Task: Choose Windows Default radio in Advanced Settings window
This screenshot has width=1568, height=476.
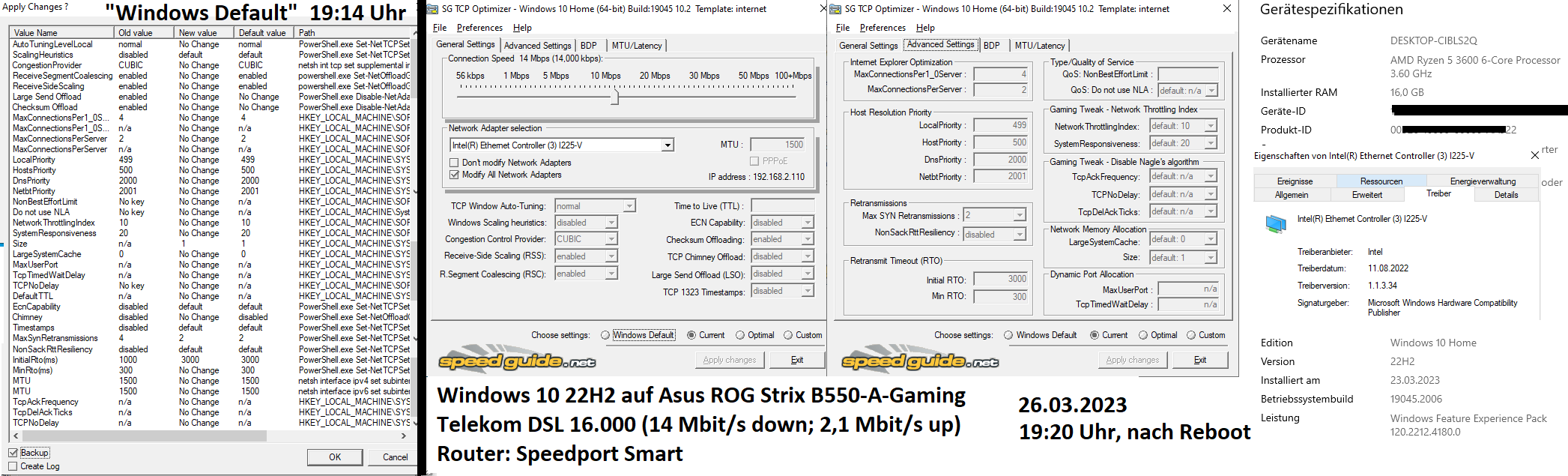Action: (1008, 335)
